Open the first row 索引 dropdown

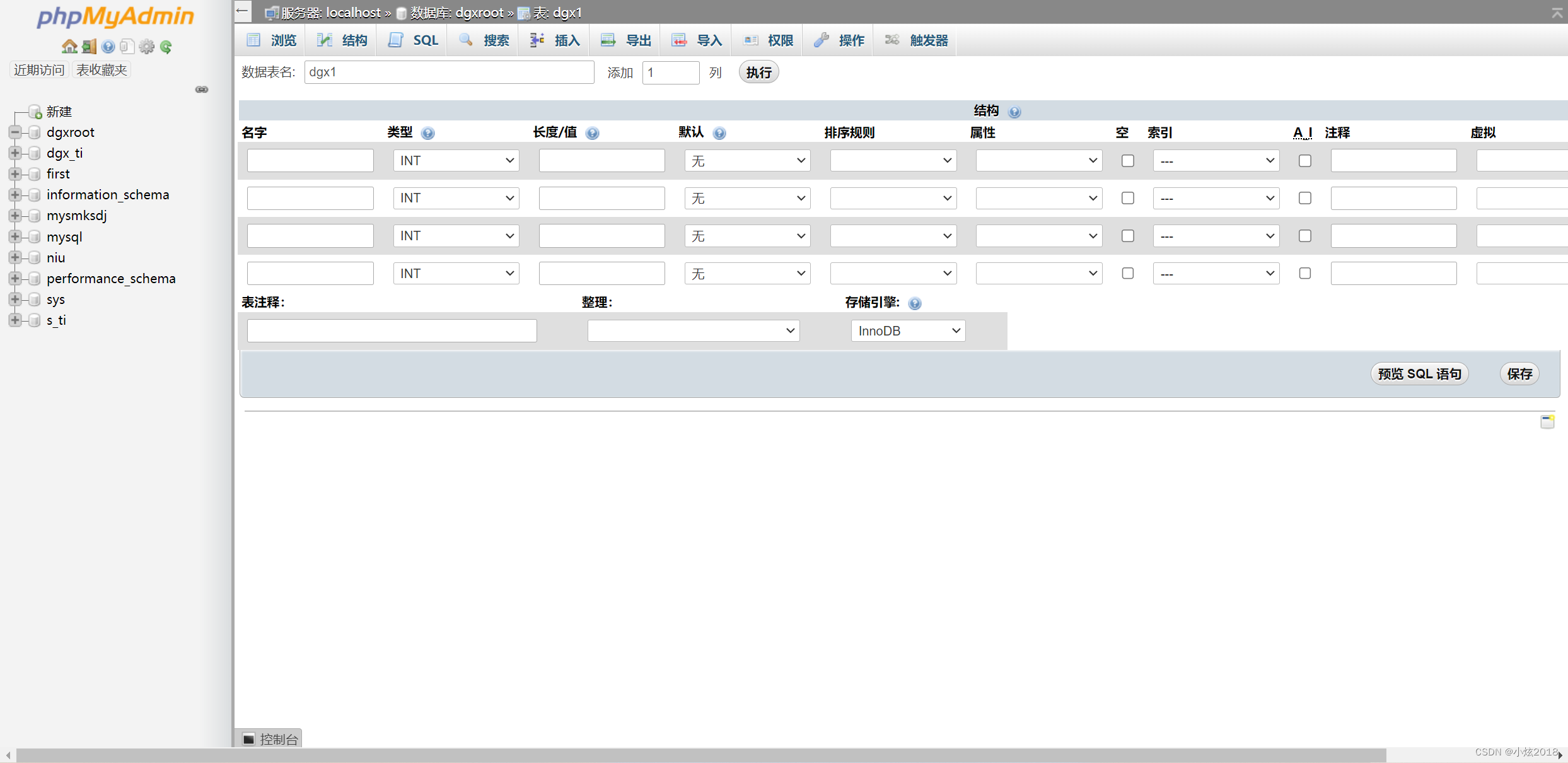[x=1216, y=161]
